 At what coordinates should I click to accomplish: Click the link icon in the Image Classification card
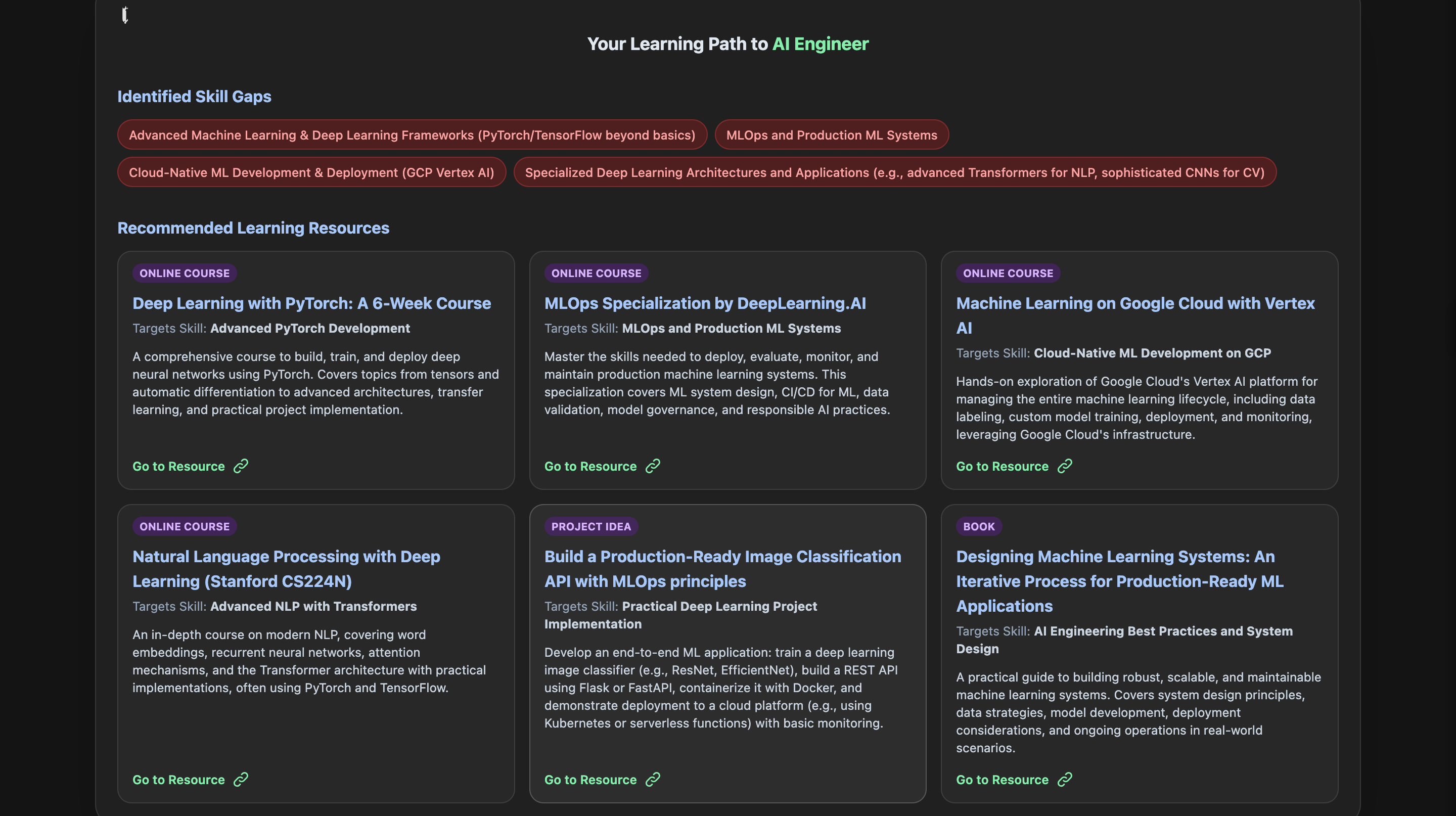(653, 779)
